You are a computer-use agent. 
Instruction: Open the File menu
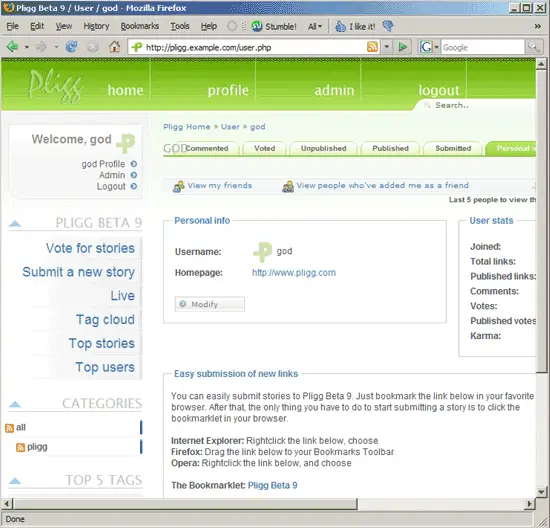(x=12, y=26)
